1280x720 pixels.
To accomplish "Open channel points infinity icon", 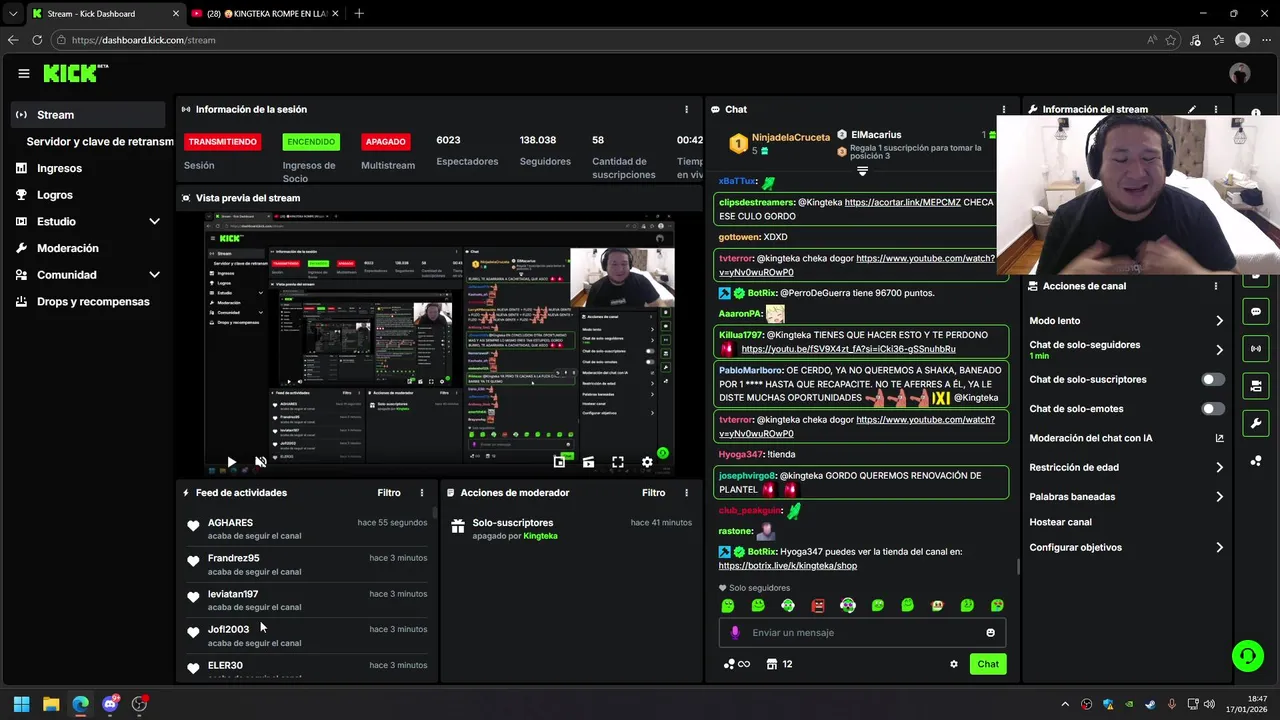I will (x=737, y=664).
